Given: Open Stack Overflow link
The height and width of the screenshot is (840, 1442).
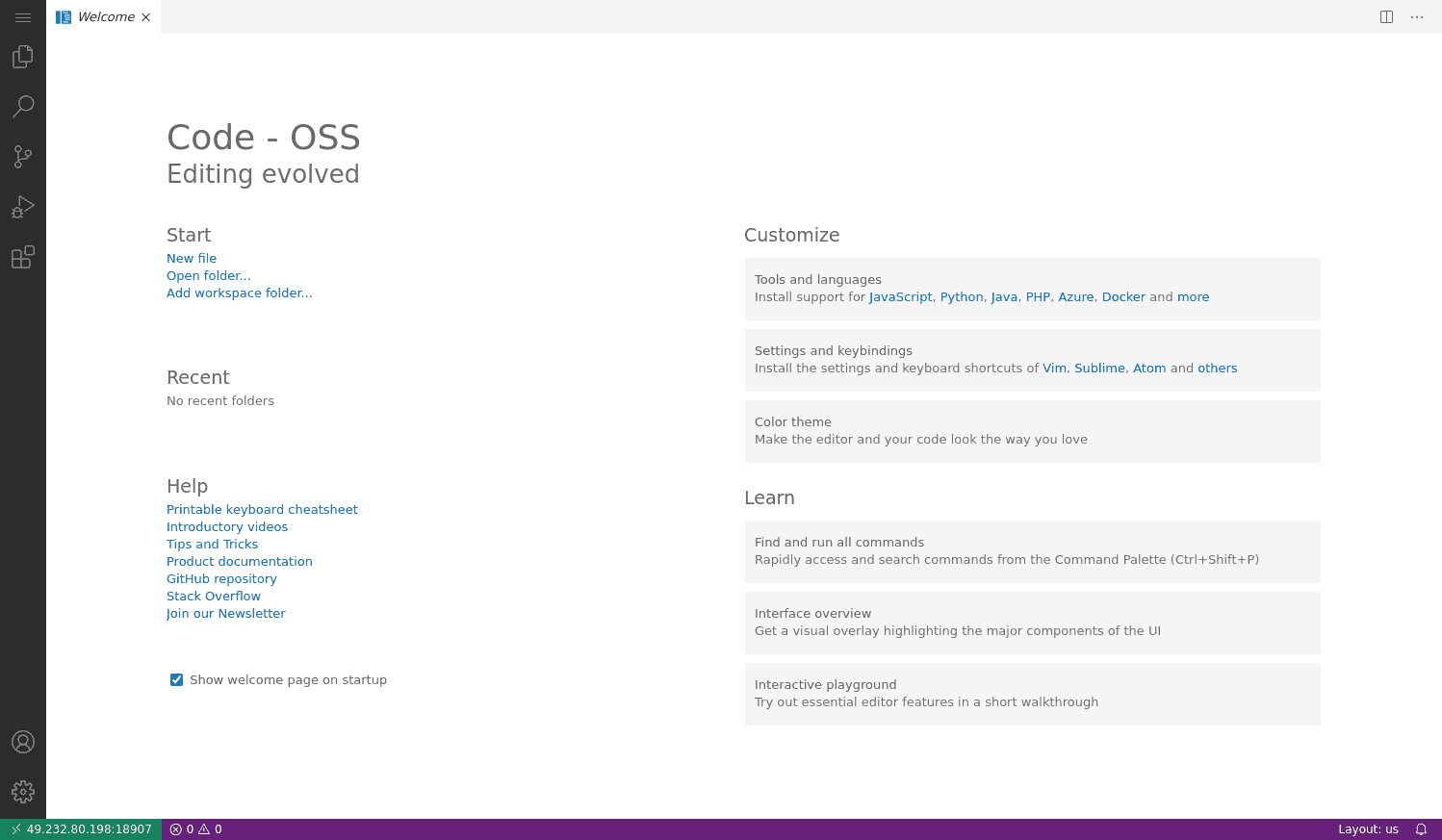Looking at the screenshot, I should click(x=214, y=597).
